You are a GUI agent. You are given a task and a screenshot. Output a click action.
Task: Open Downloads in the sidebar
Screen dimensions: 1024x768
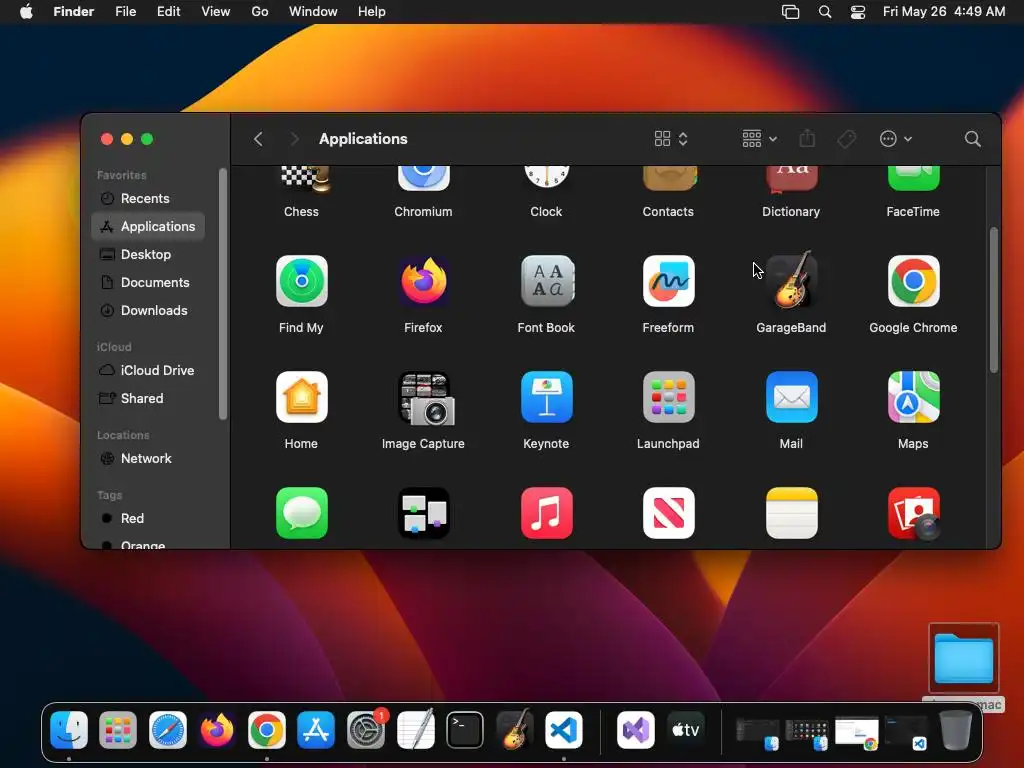pos(148,311)
